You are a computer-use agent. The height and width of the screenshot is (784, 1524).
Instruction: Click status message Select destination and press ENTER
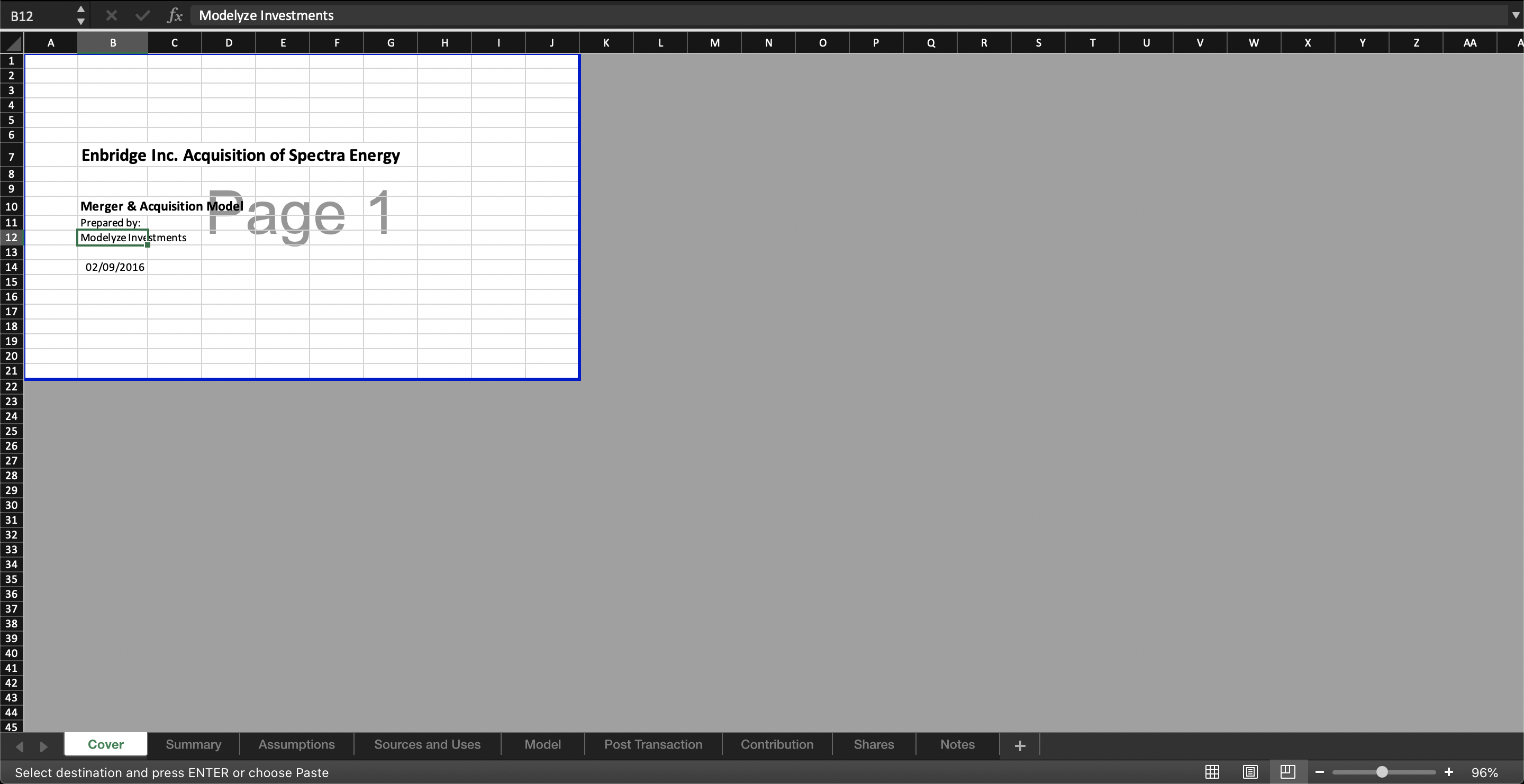(171, 773)
